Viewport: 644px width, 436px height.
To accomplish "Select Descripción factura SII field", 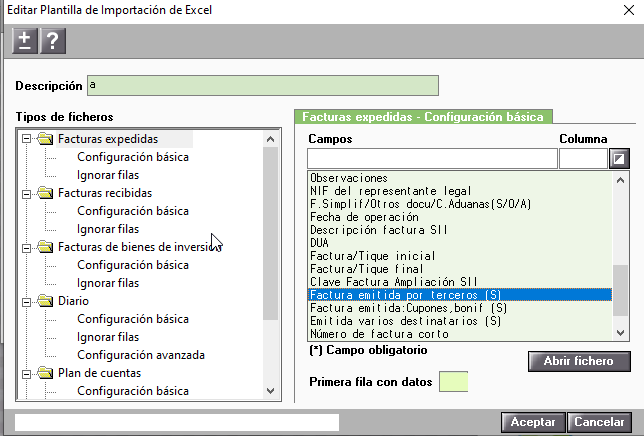I will tap(460, 230).
